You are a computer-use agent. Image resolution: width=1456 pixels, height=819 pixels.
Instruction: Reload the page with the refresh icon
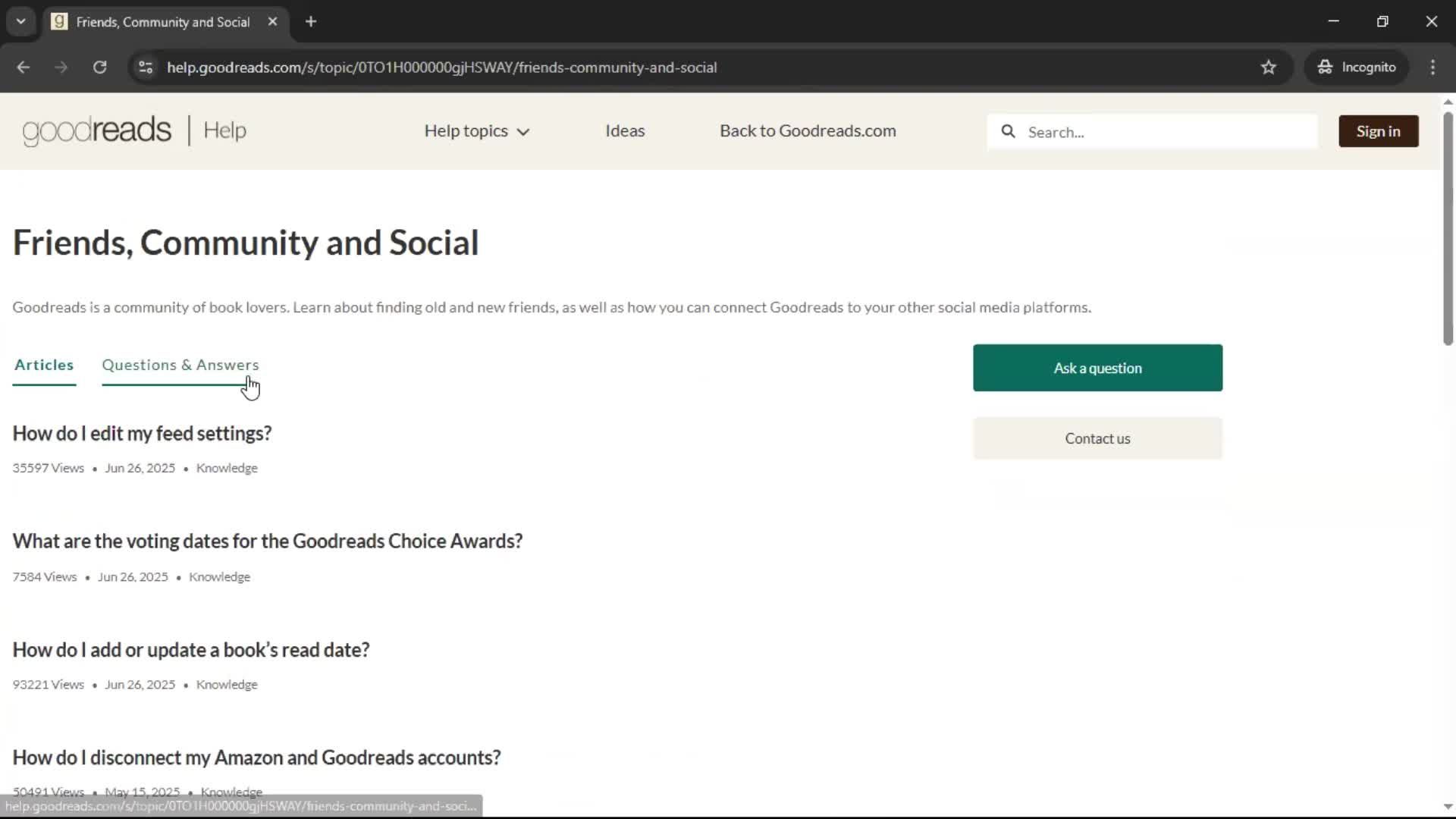coord(100,67)
